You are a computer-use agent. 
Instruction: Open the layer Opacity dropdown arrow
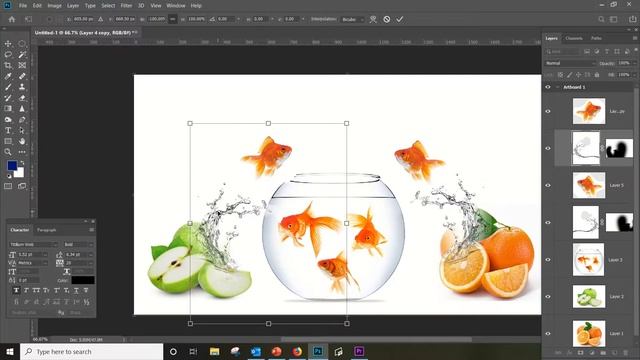[634, 63]
